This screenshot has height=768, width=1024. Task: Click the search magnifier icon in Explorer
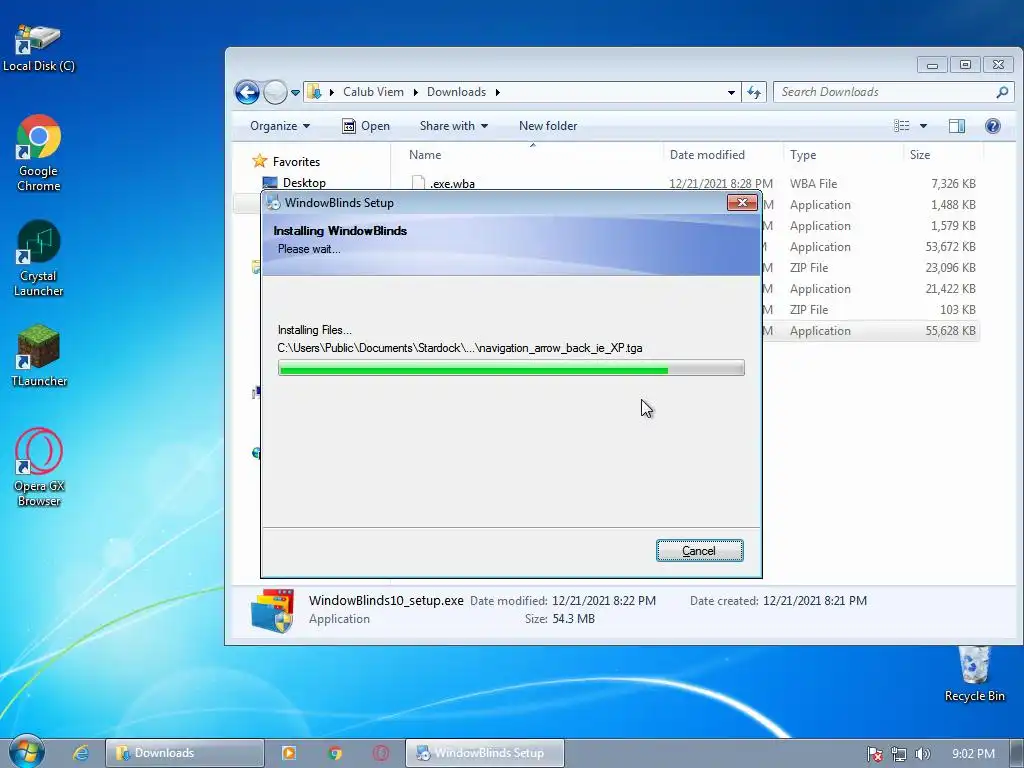click(1002, 92)
